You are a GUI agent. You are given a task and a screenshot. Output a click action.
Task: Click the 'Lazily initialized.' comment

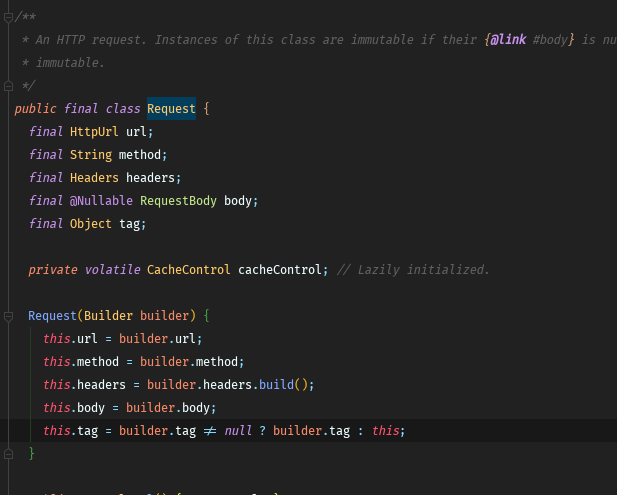point(413,270)
